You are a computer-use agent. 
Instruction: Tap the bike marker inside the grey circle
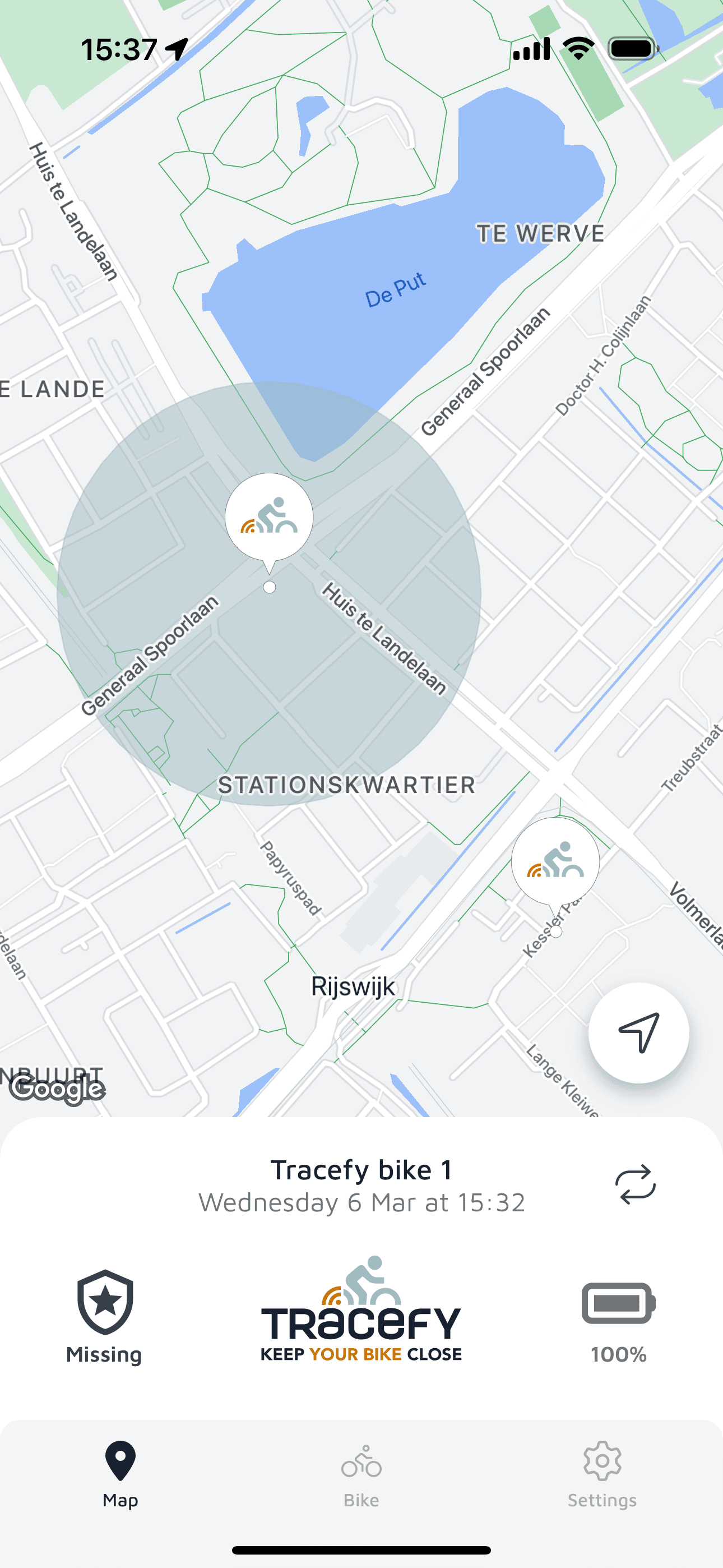click(x=269, y=518)
